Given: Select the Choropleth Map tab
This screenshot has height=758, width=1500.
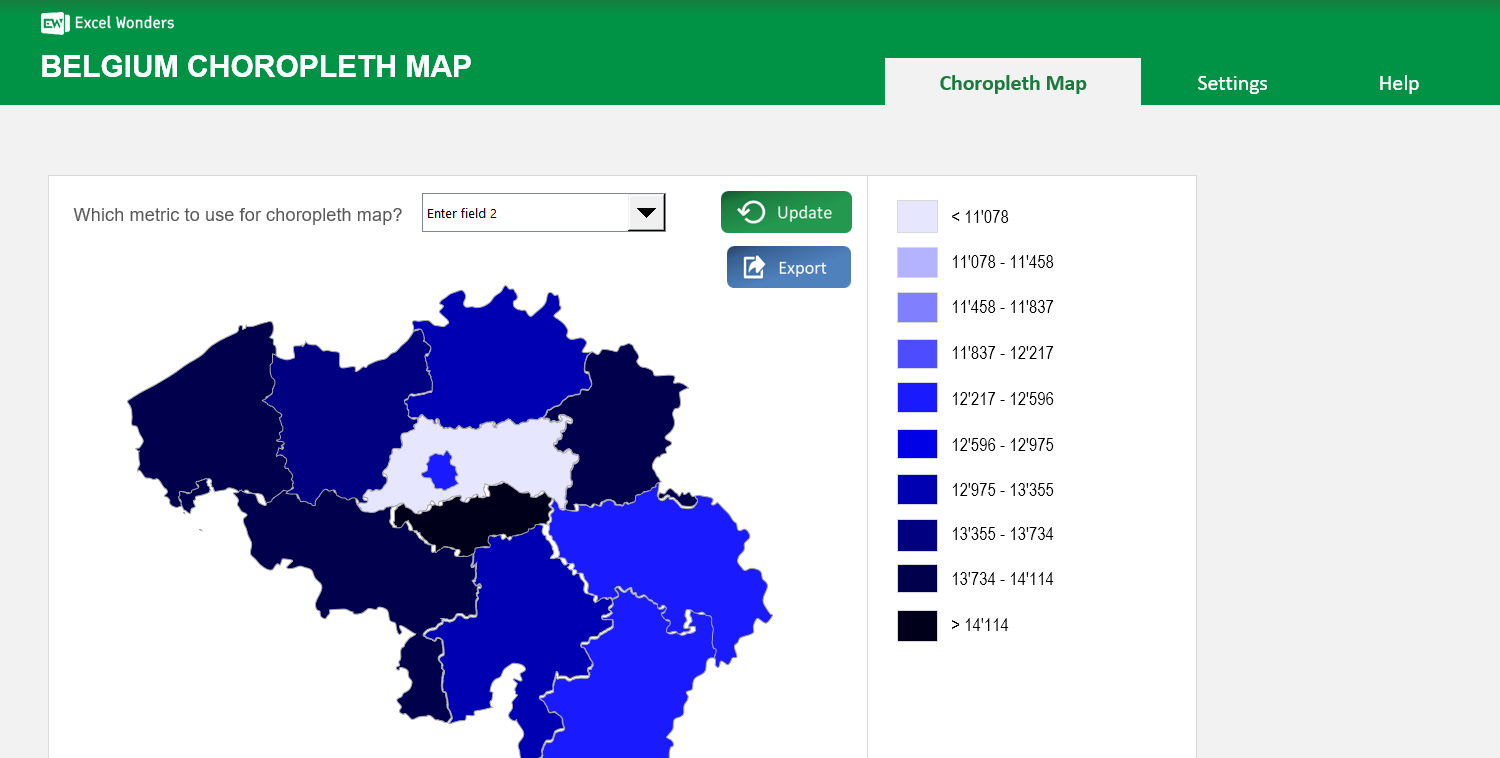Looking at the screenshot, I should pos(1012,83).
